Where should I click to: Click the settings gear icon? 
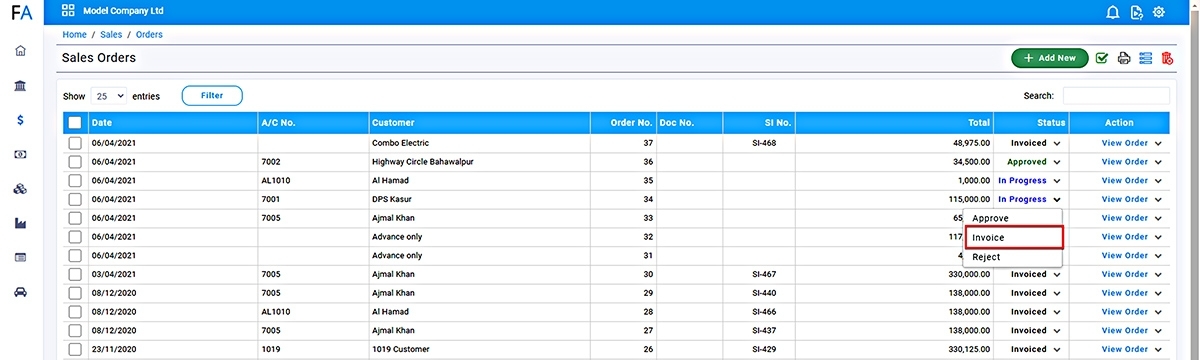[x=1159, y=12]
